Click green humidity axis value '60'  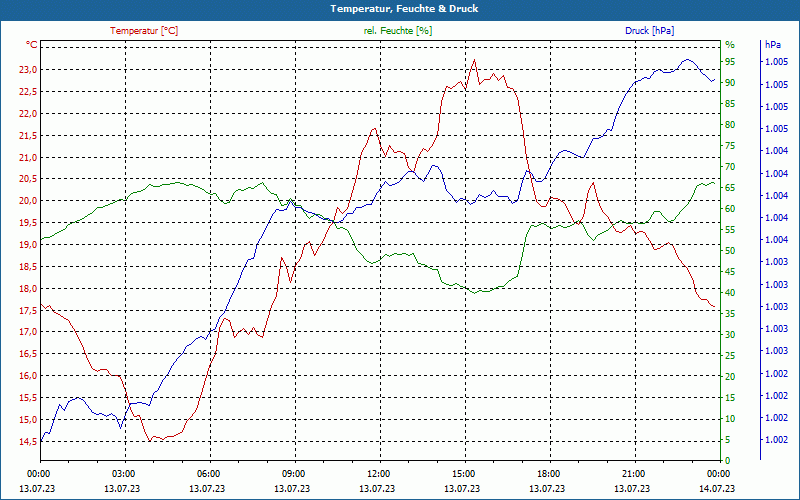click(730, 209)
